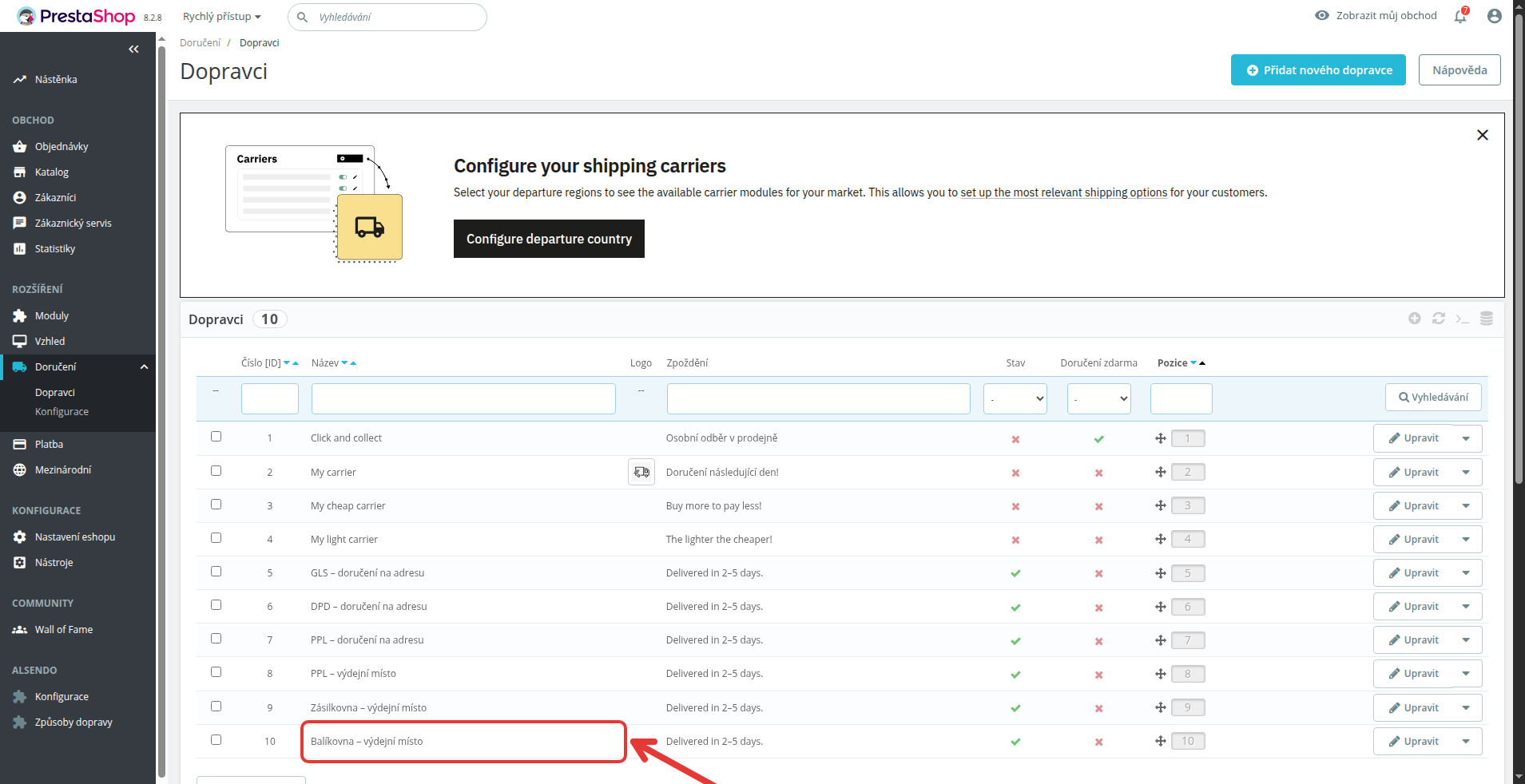Click Upravit for Zásilkovna row
Image resolution: width=1525 pixels, height=784 pixels.
pos(1412,708)
